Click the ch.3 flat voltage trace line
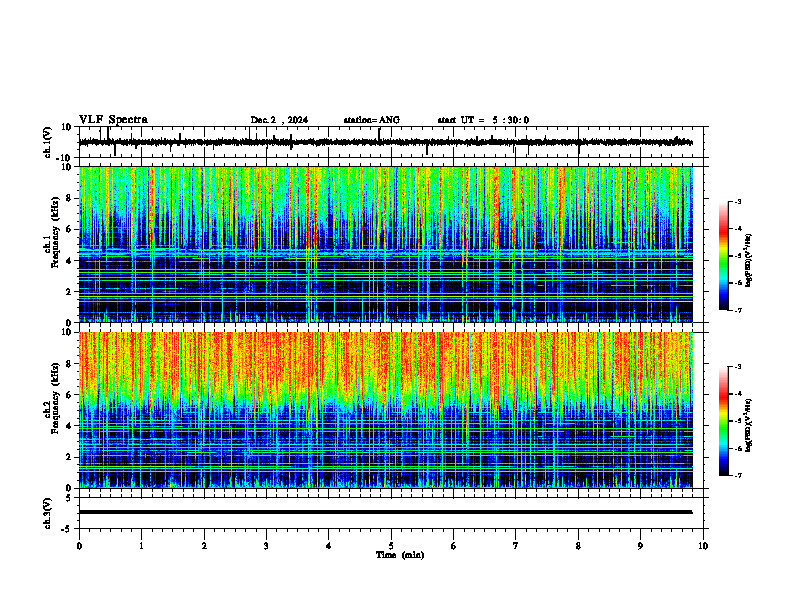The width and height of the screenshot is (792, 612). coord(385,512)
